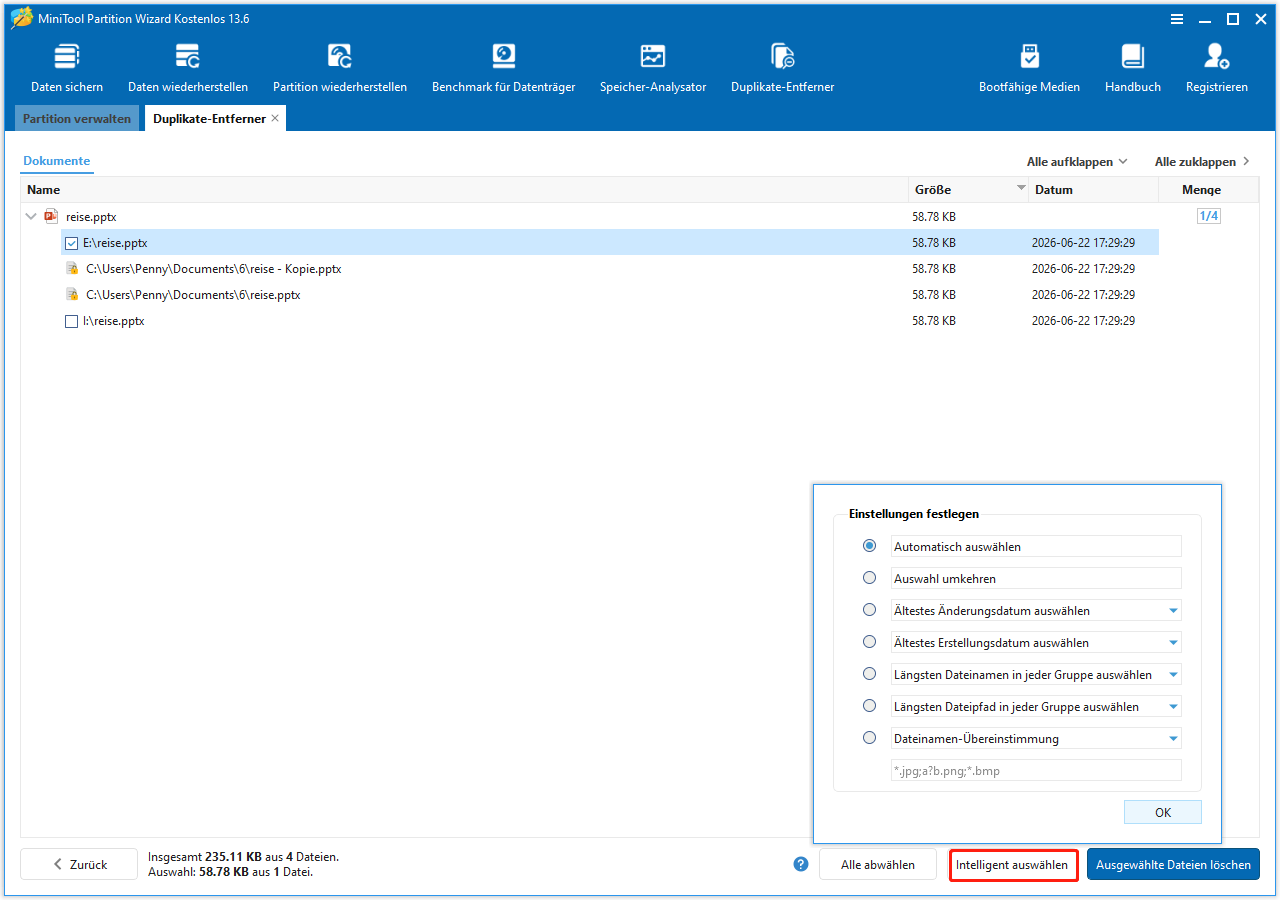Open Daten sichern tool
The image size is (1280, 900).
pos(67,68)
